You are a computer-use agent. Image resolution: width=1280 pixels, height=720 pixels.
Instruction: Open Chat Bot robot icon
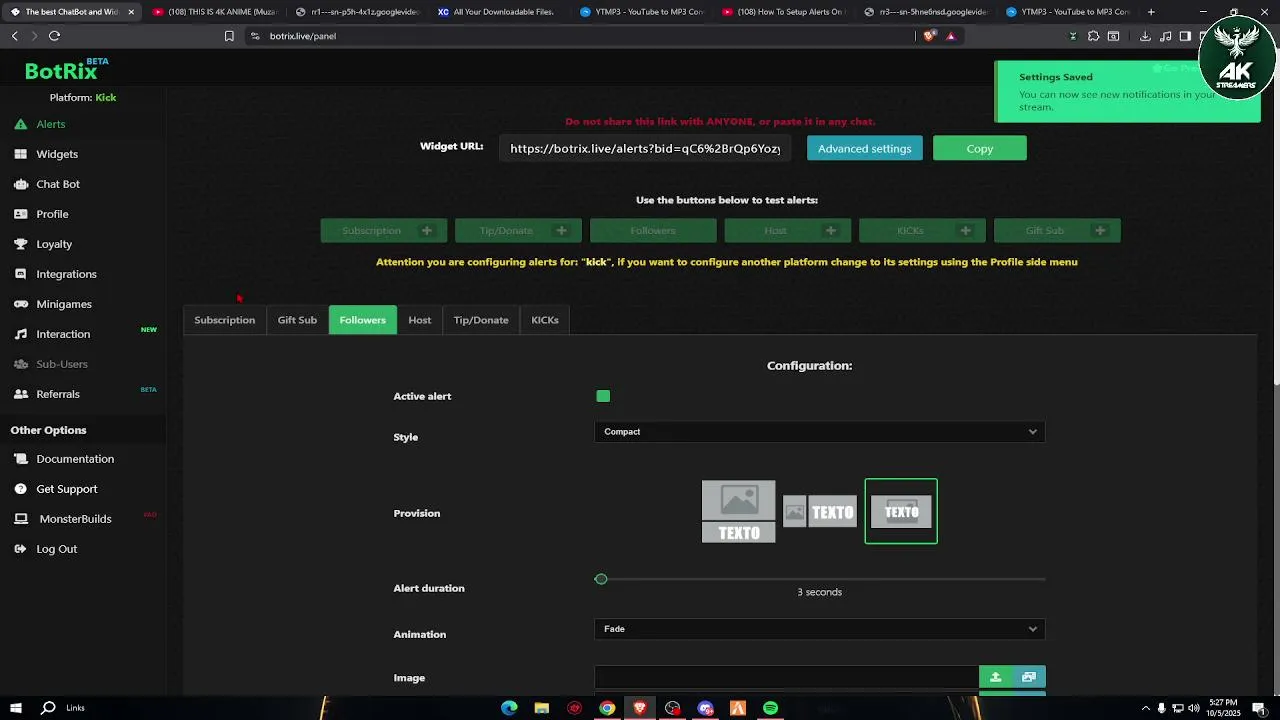click(20, 184)
